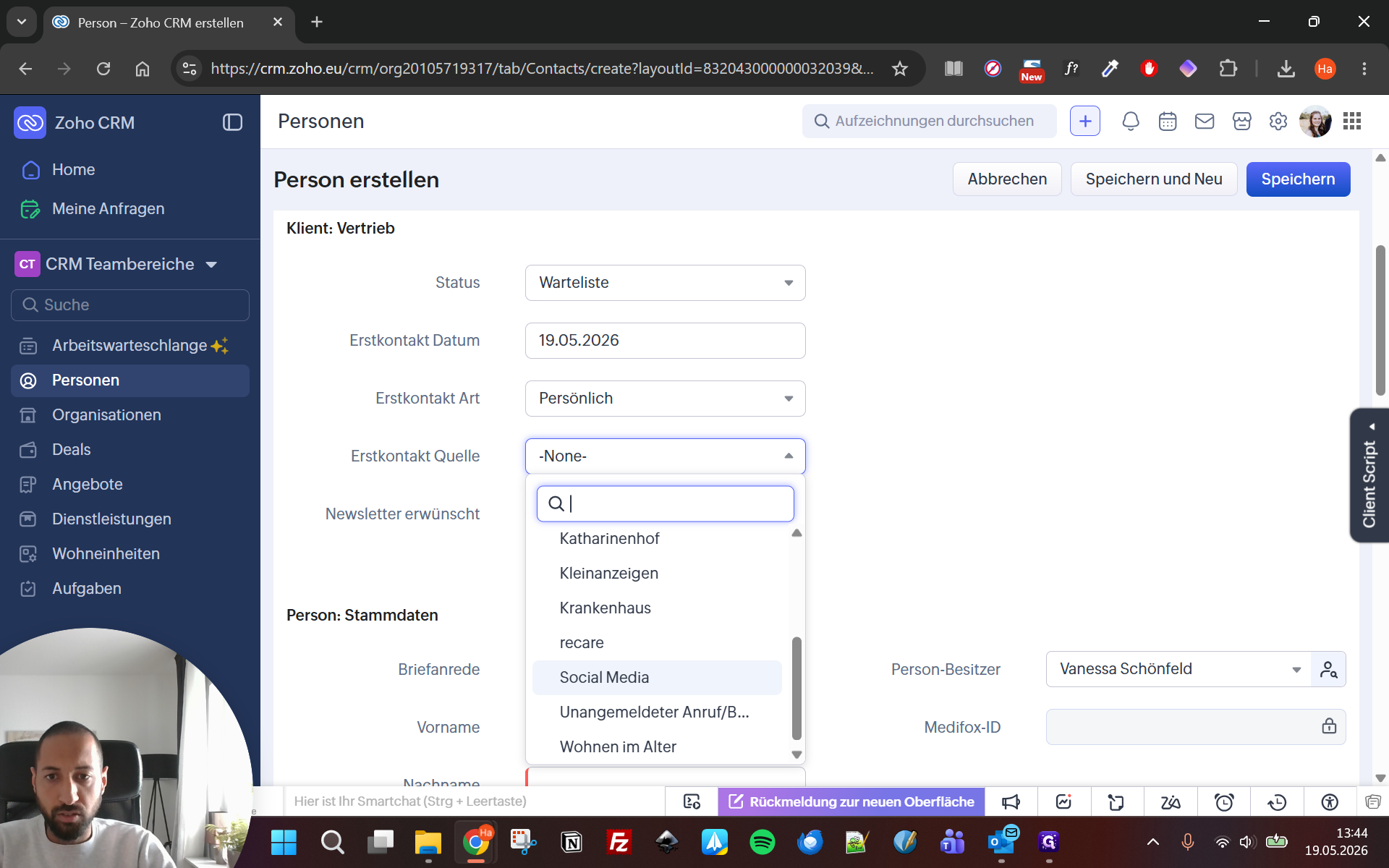Open the apps grid icon
This screenshot has height=868, width=1389.
point(1352,122)
